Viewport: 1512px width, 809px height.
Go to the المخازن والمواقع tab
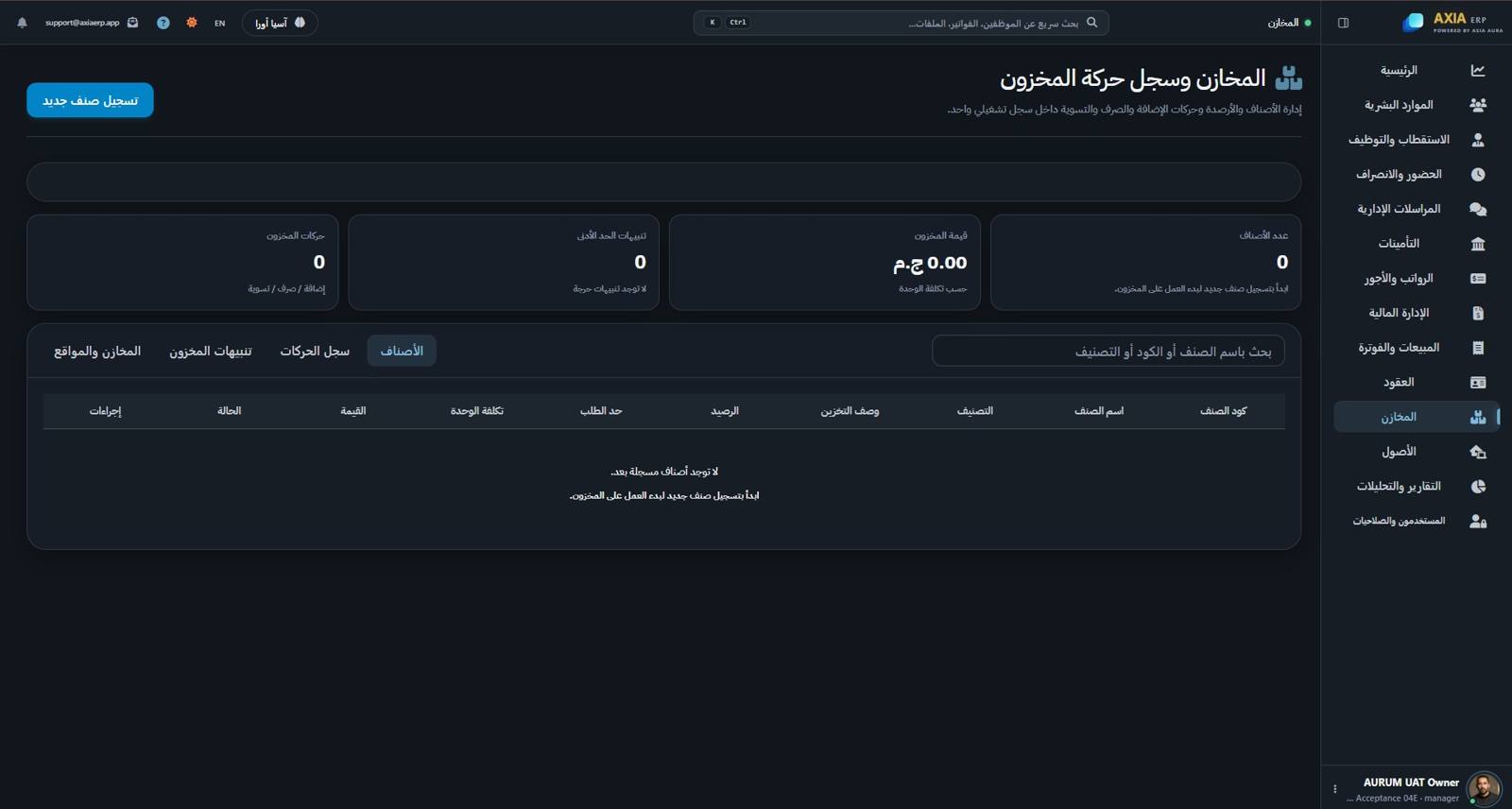click(97, 351)
